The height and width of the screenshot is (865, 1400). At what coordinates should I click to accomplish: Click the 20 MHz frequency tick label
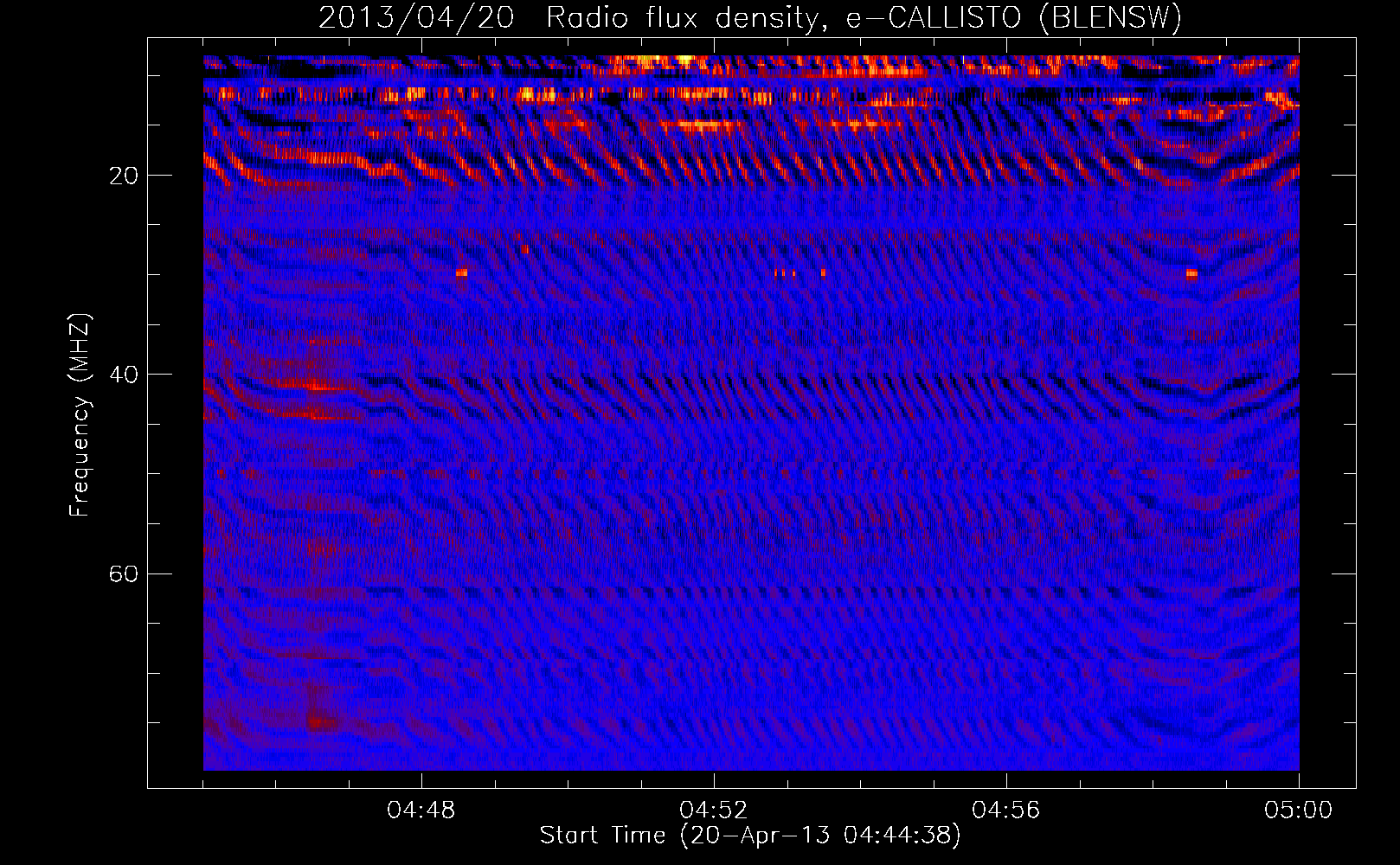click(124, 176)
